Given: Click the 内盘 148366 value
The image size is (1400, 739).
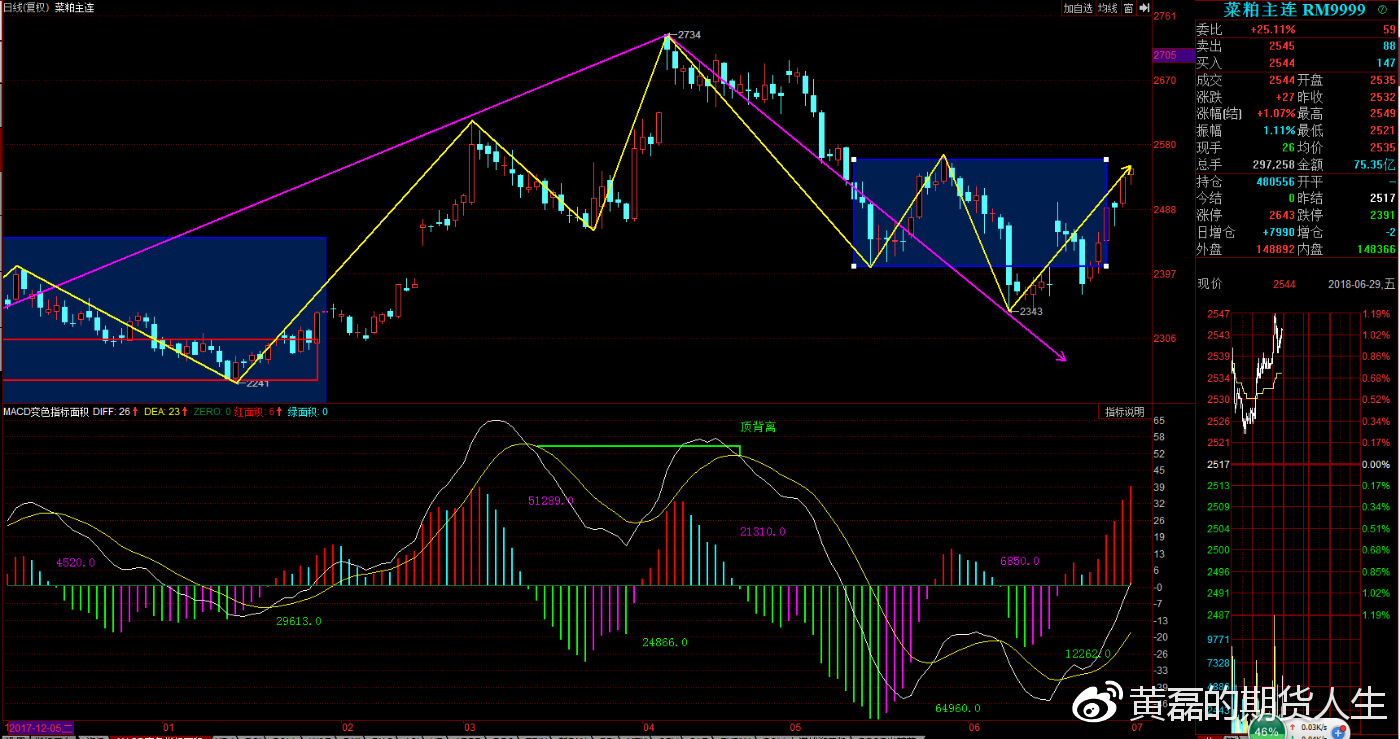Looking at the screenshot, I should click(1376, 250).
